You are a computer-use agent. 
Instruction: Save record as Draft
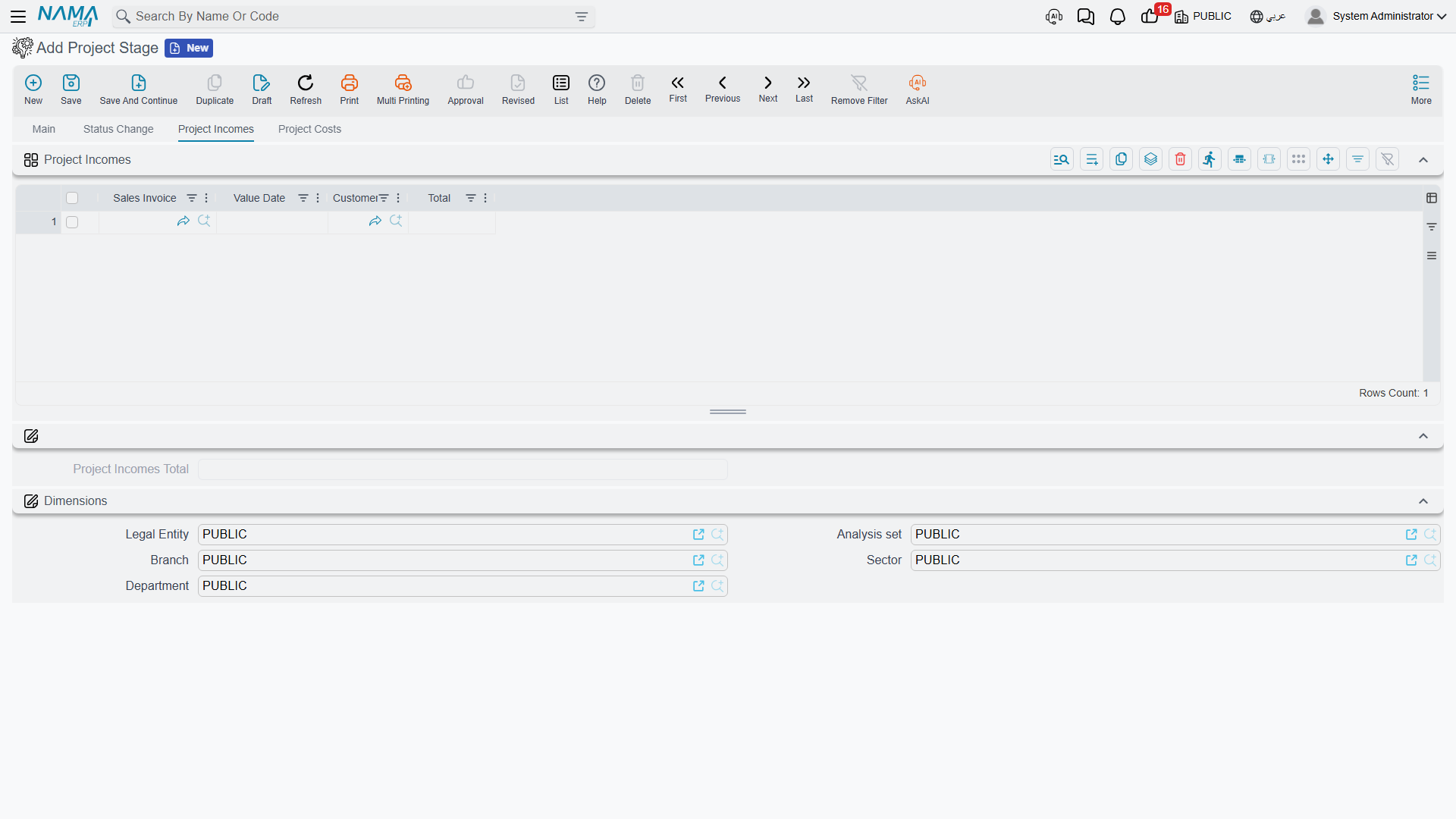click(x=262, y=89)
